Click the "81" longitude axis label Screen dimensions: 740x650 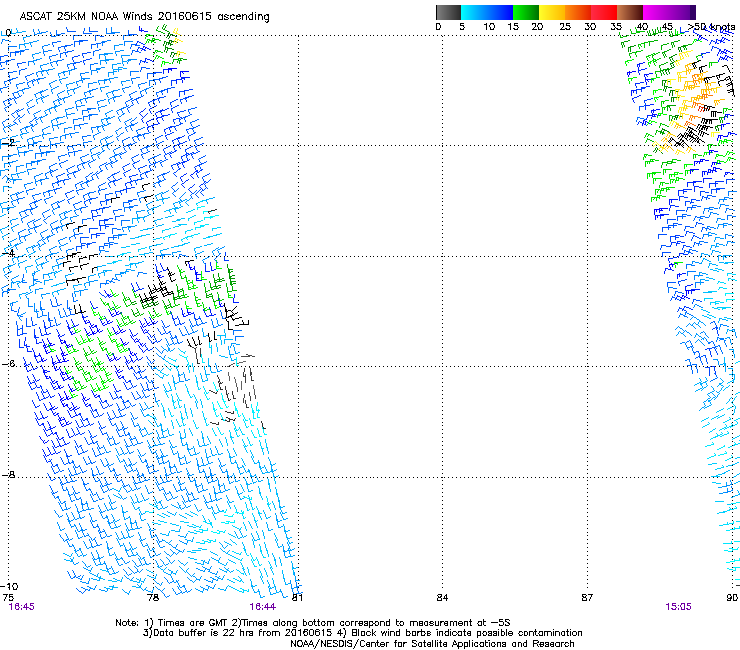click(297, 598)
